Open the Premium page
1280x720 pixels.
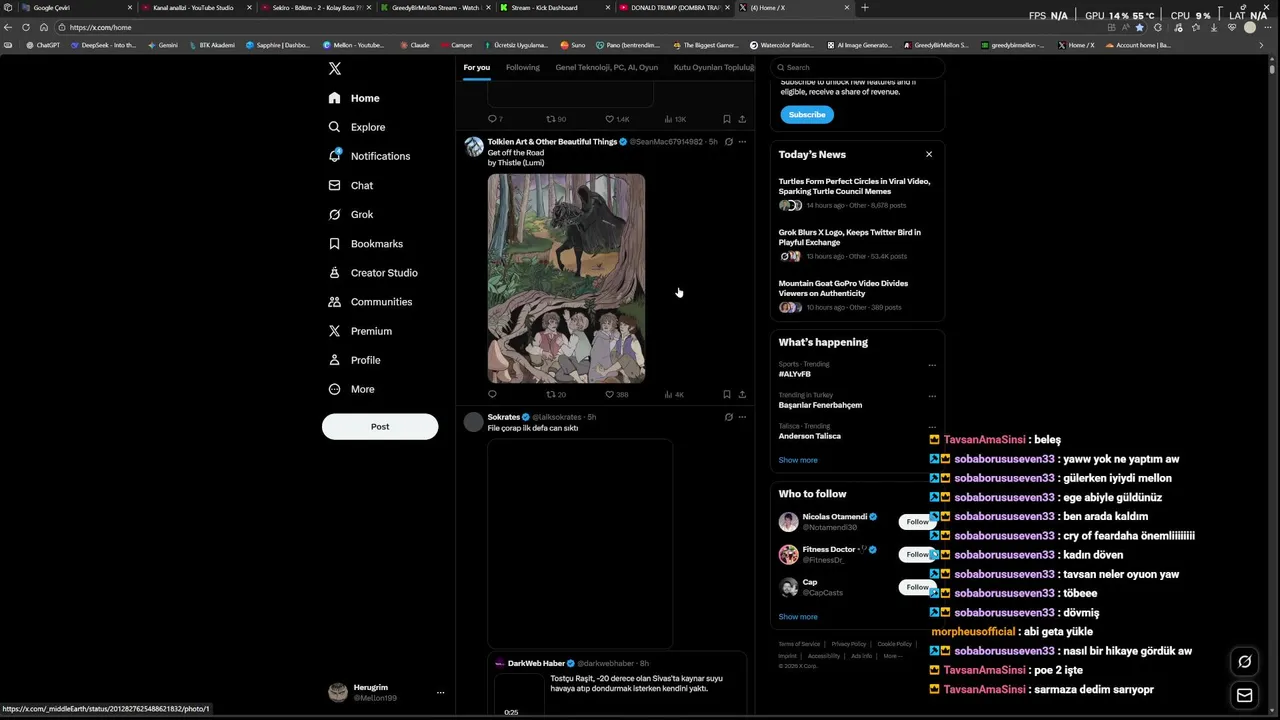click(360, 330)
